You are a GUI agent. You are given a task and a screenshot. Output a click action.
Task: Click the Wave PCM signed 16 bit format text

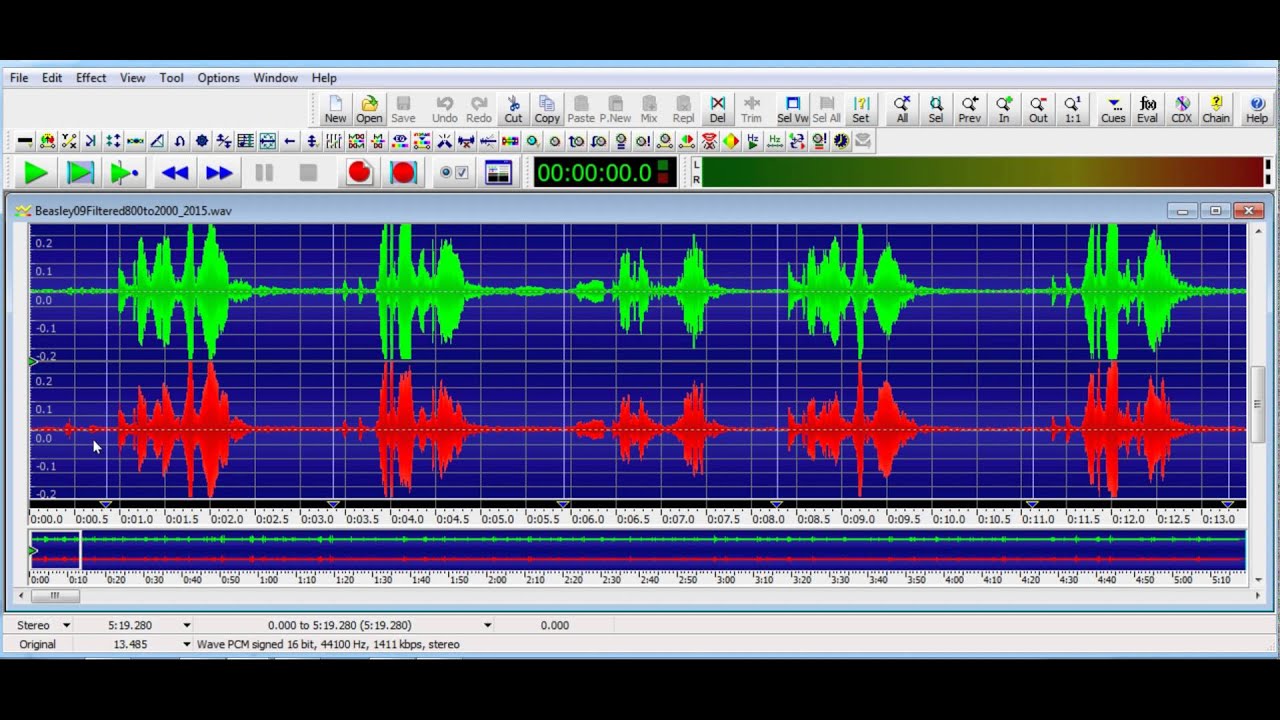328,644
